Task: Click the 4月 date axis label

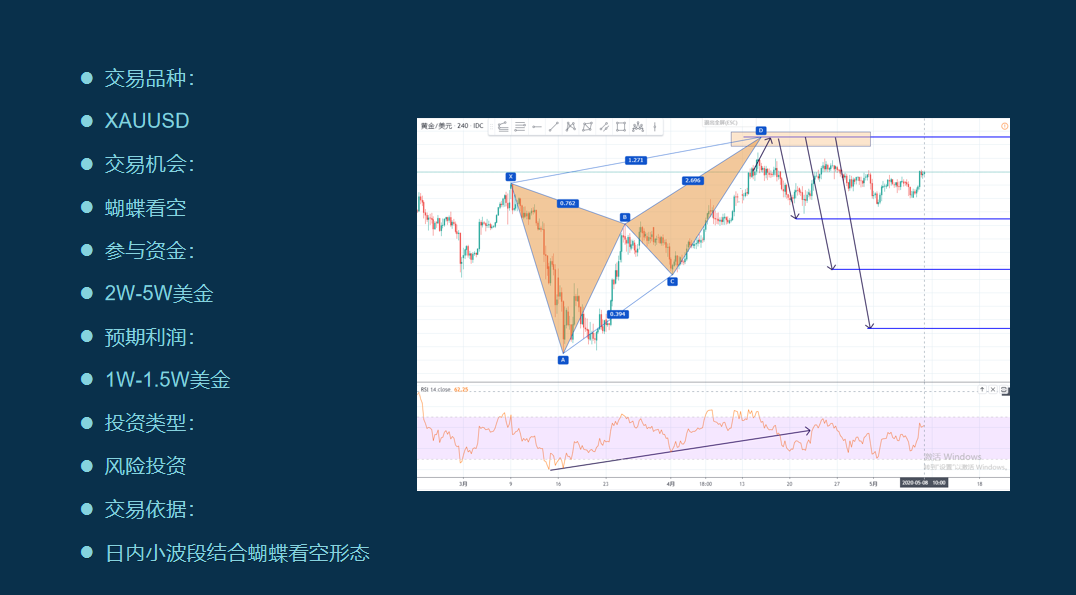Action: pyautogui.click(x=670, y=484)
